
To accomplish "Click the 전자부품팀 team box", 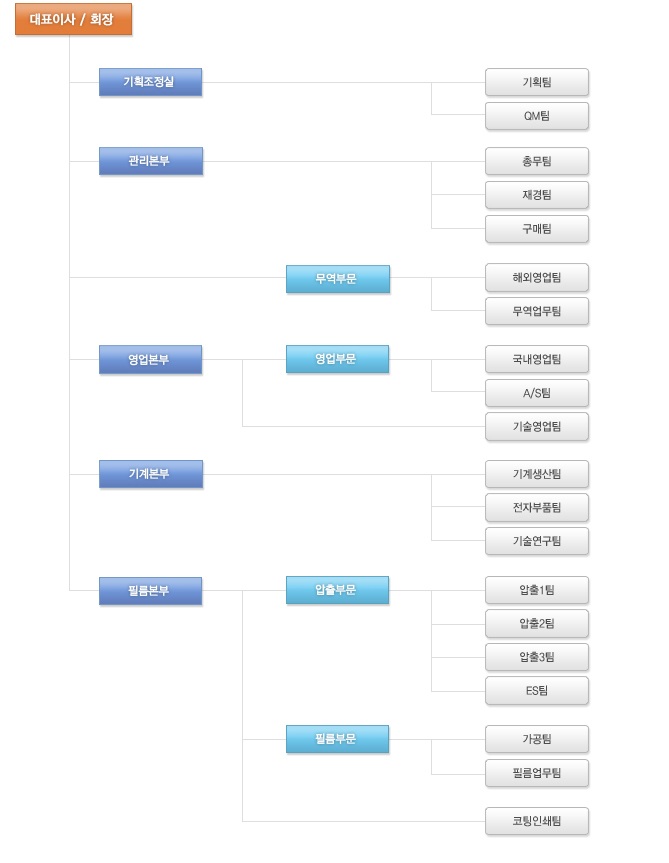I will point(537,507).
